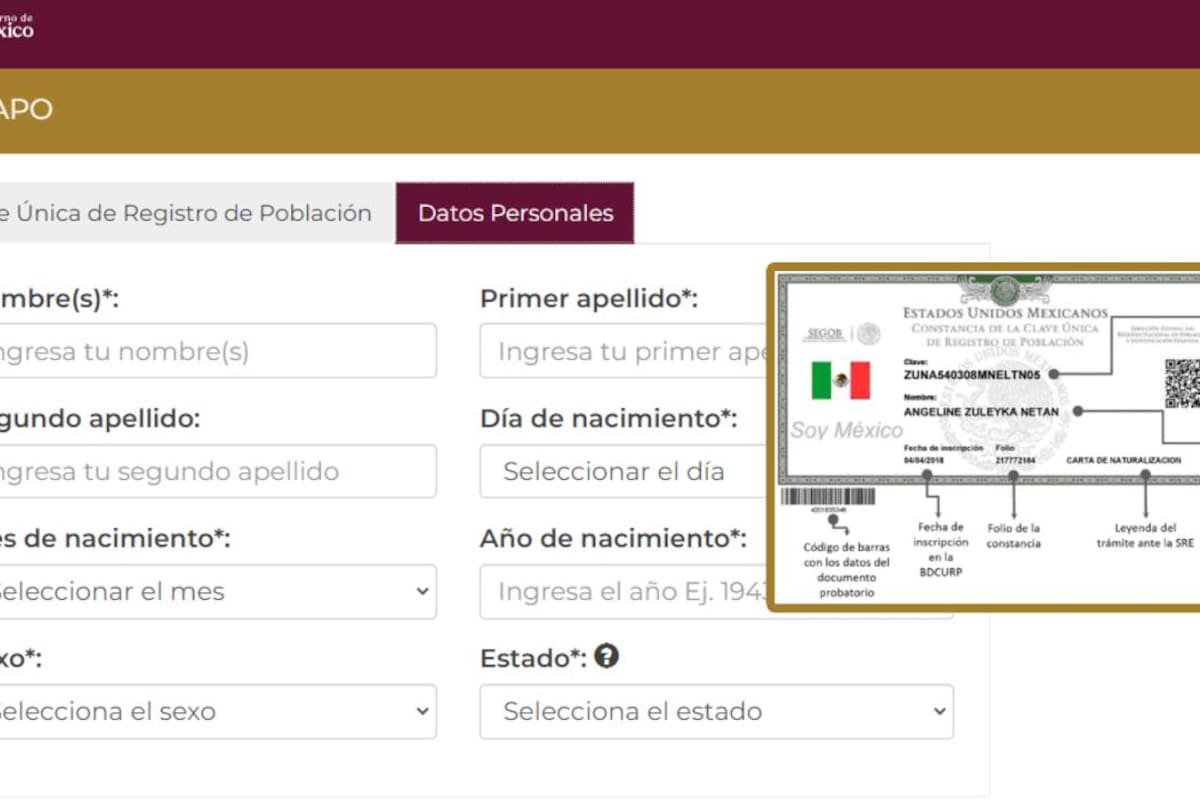The image size is (1200, 800).
Task: Click the national emblem atop the CURP card
Action: [1005, 290]
